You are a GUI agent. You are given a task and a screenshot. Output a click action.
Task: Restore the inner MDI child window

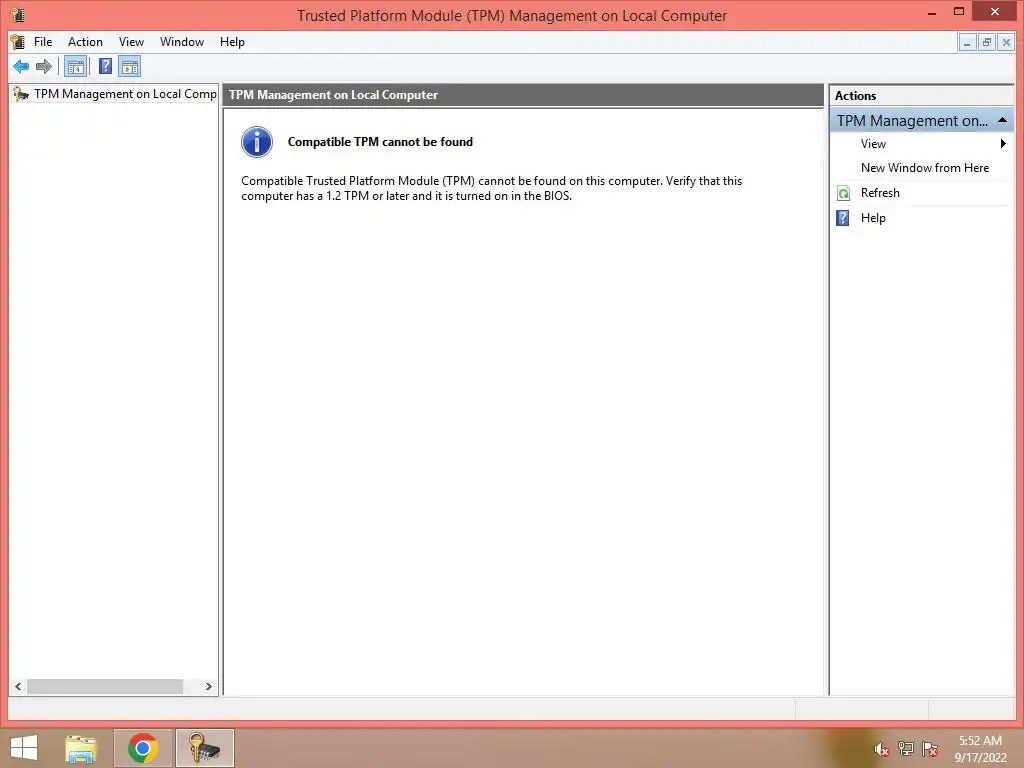coord(987,42)
